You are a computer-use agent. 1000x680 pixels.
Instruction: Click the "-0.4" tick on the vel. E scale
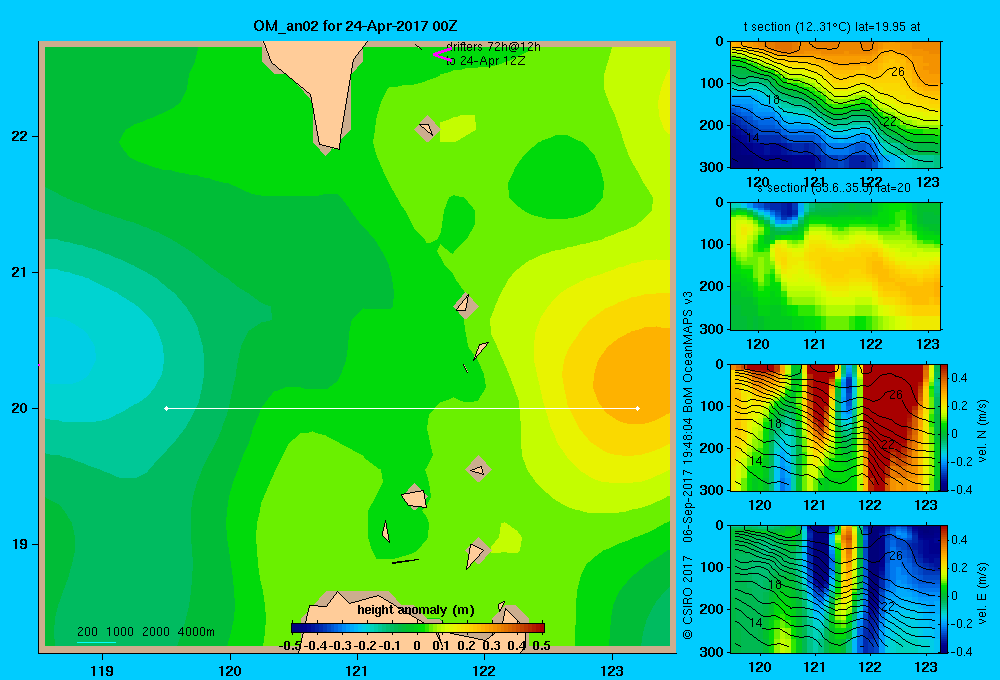959,651
